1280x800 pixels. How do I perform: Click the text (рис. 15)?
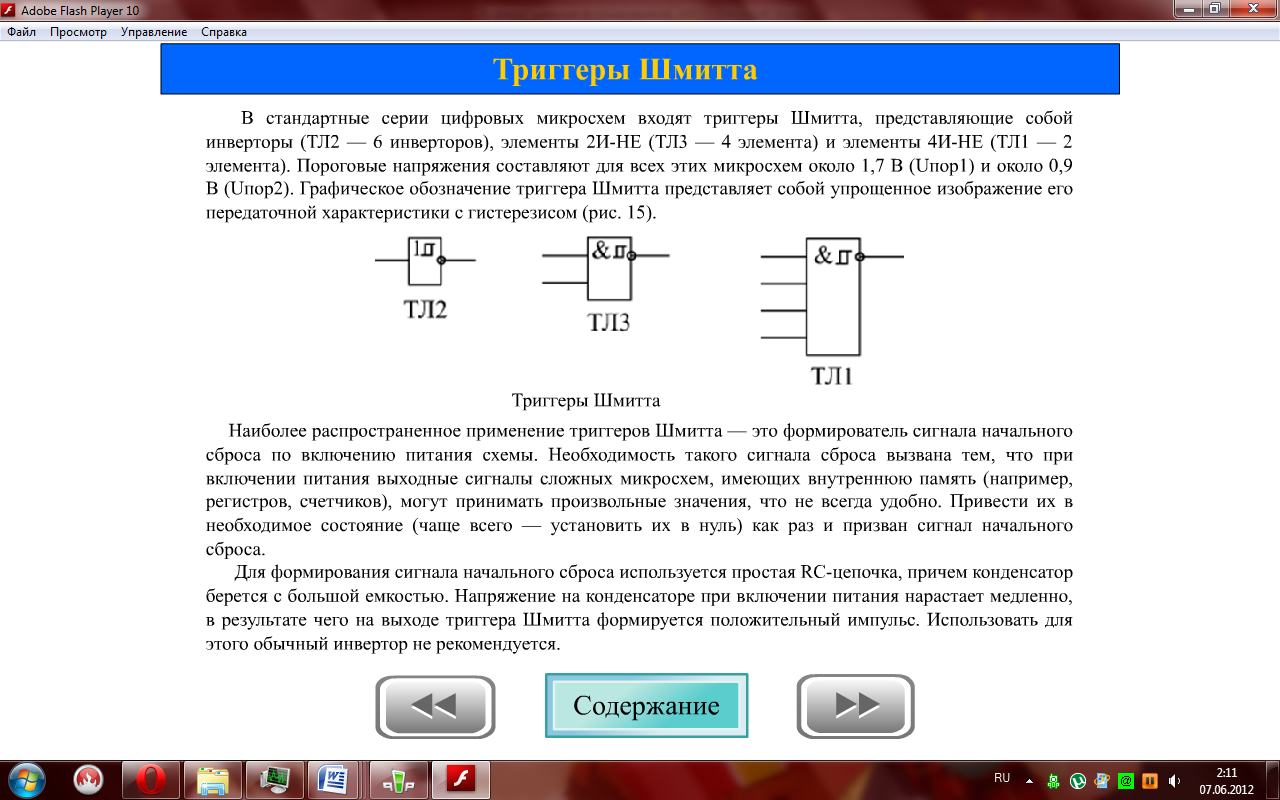619,213
